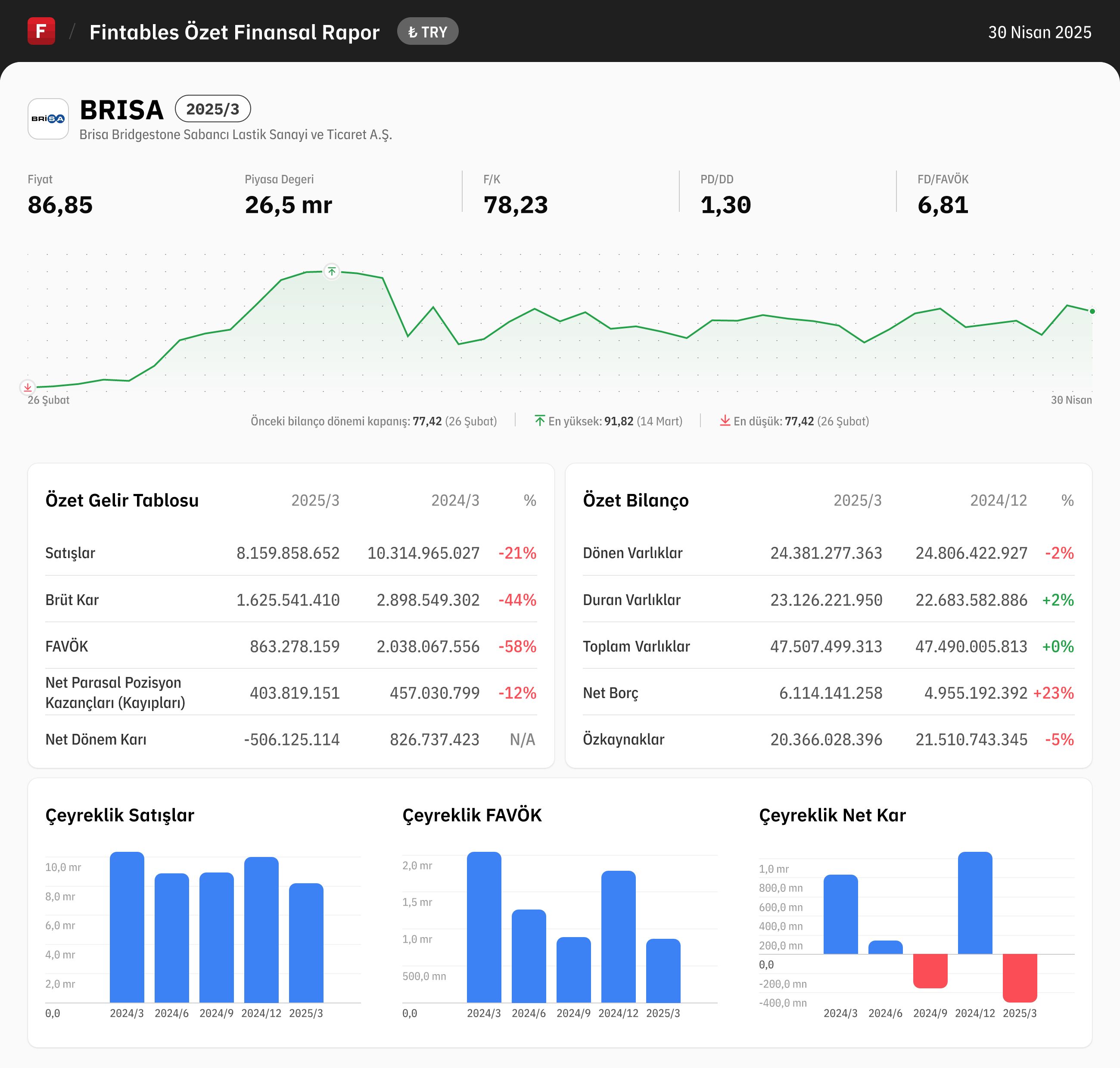Click the PD/DD value 1,30

(x=726, y=205)
